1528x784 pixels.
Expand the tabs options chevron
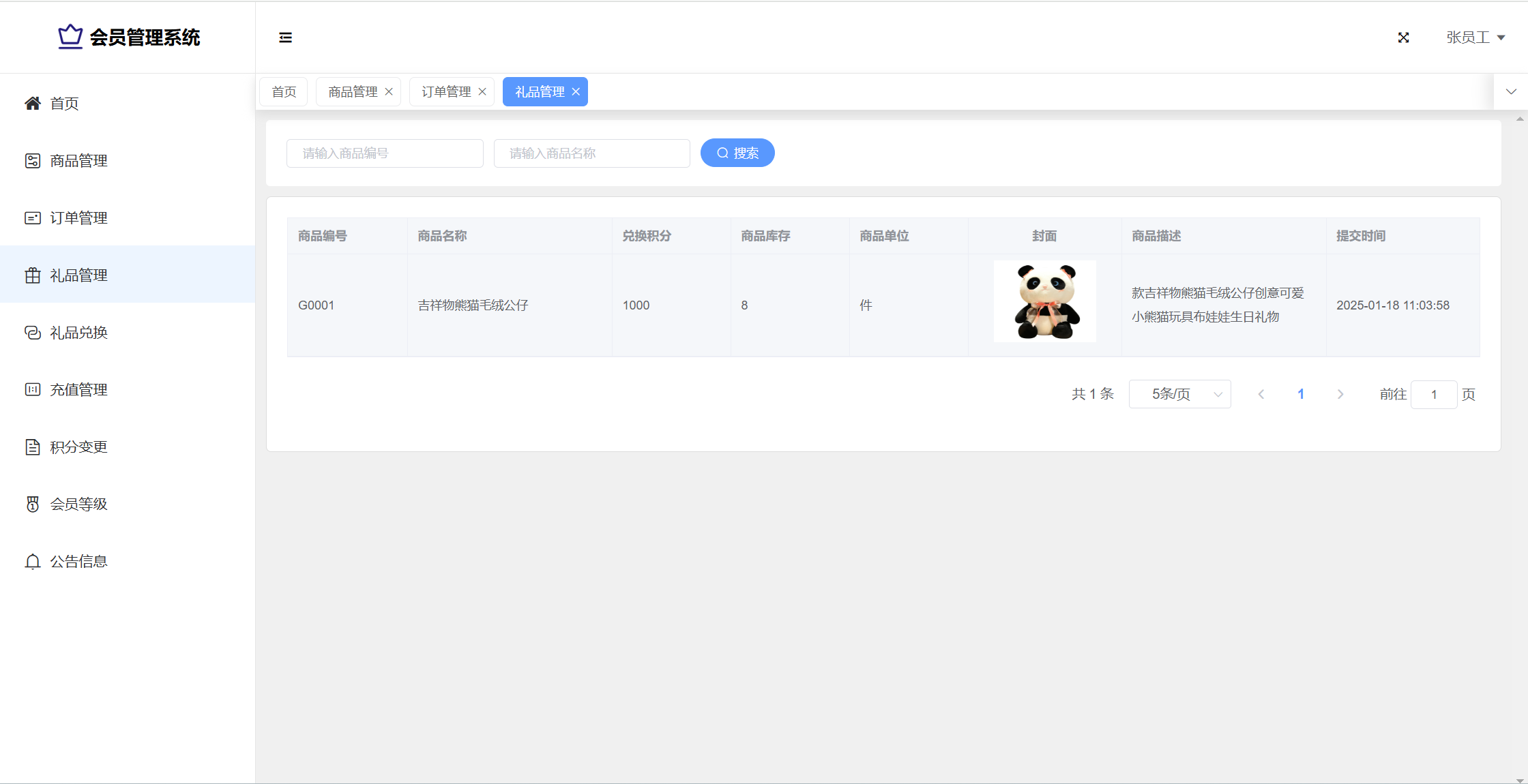tap(1511, 92)
